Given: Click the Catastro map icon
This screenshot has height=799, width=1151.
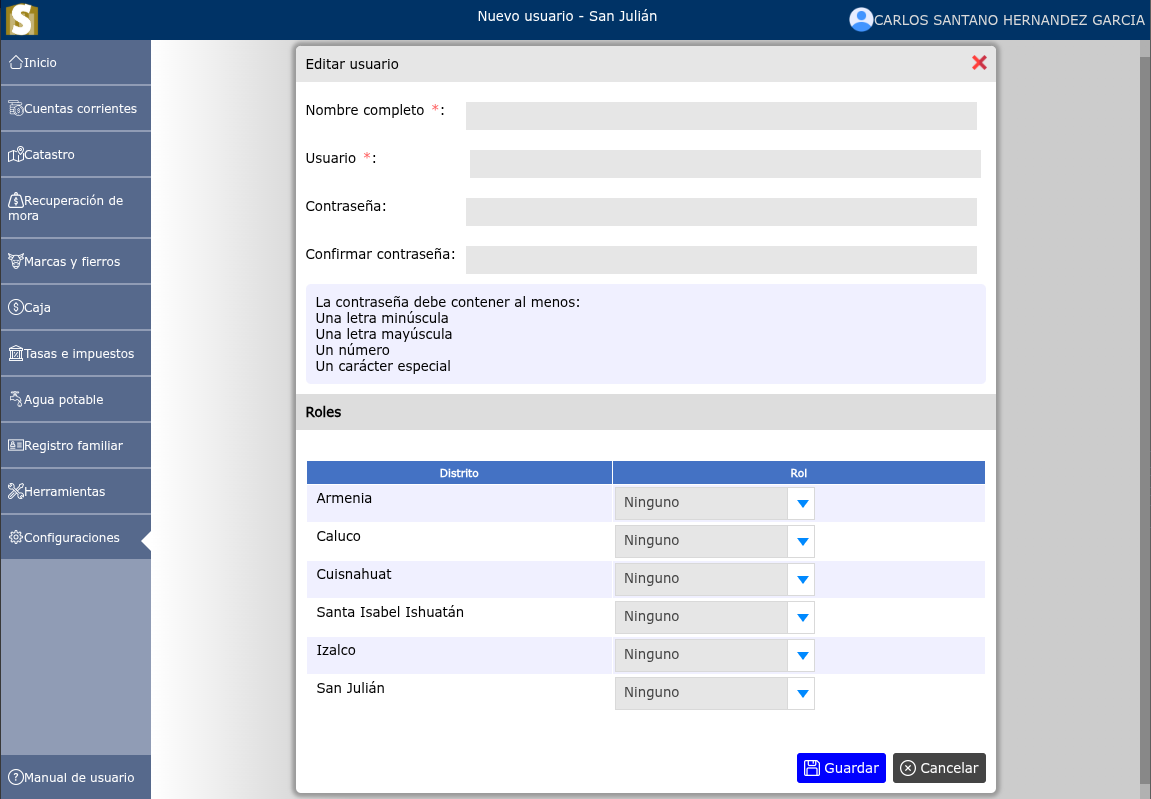Looking at the screenshot, I should coord(15,155).
